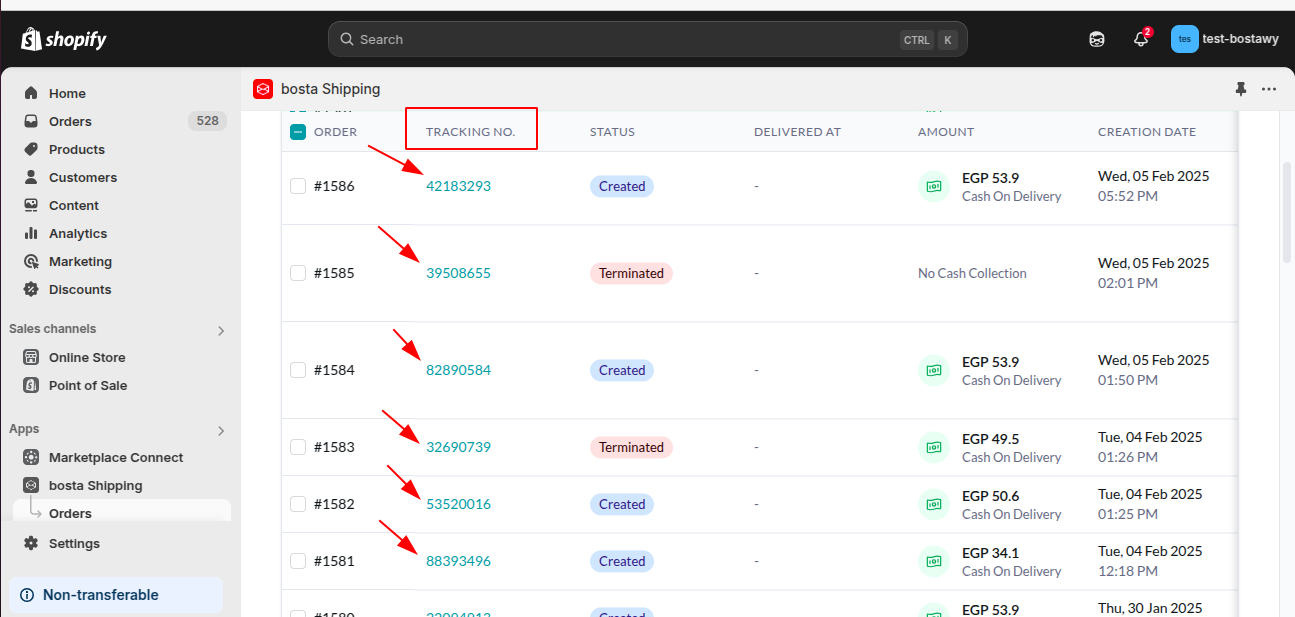Click the info icon on Non-transferable

(27, 595)
